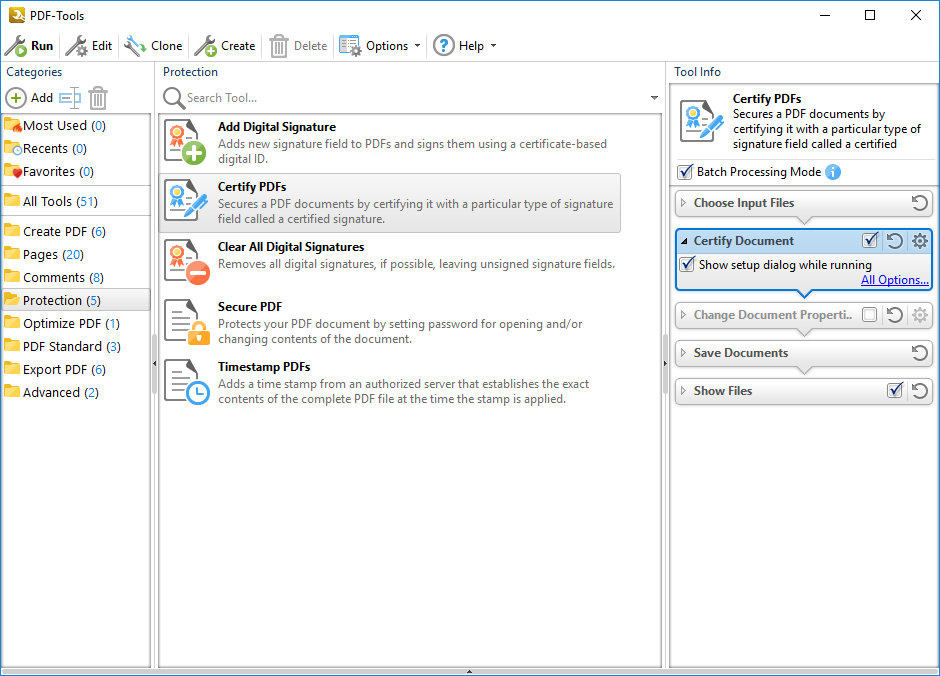Reset the Save Documents step
The height and width of the screenshot is (676, 940).
[x=920, y=353]
